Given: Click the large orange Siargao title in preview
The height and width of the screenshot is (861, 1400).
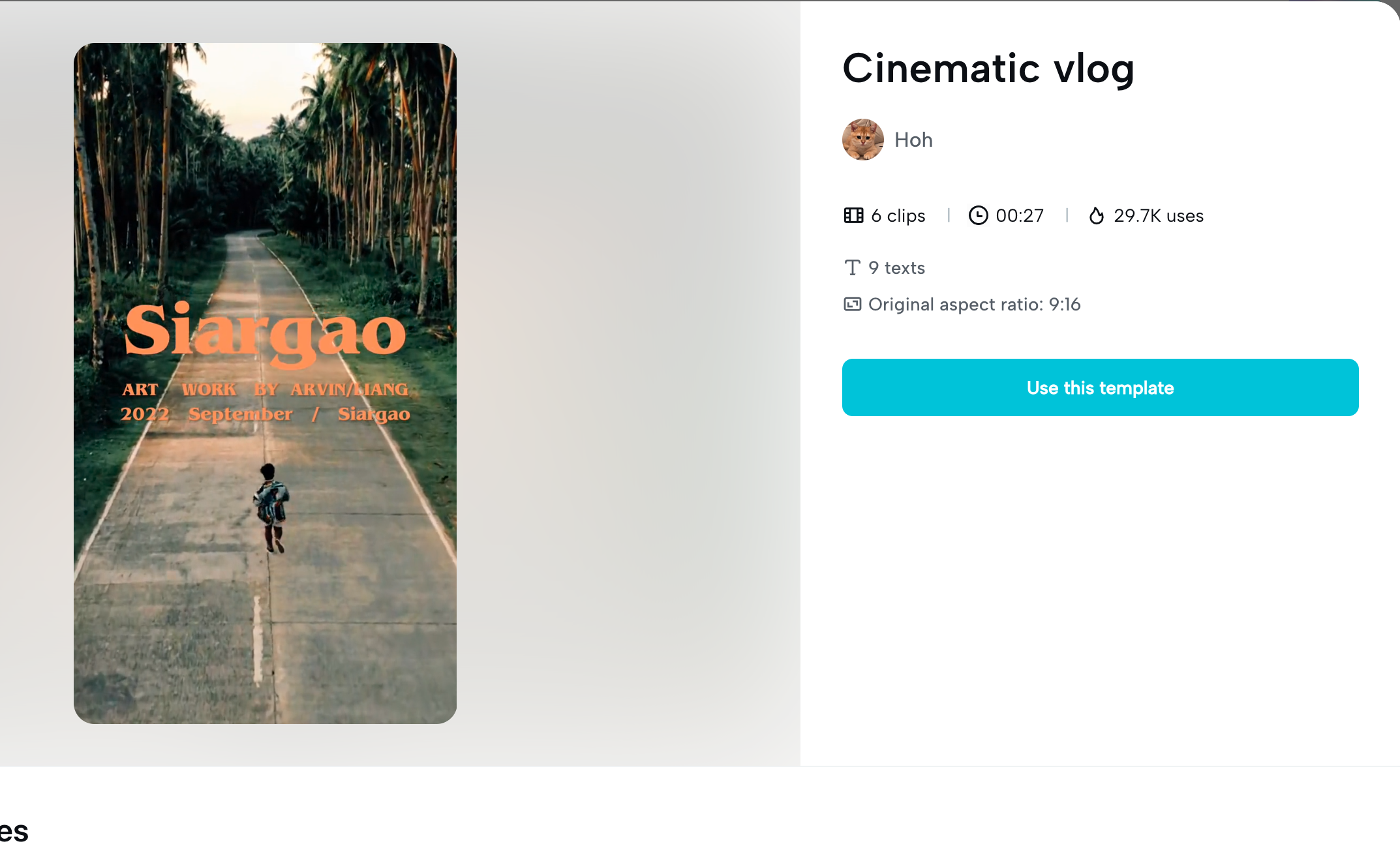Looking at the screenshot, I should tap(265, 331).
